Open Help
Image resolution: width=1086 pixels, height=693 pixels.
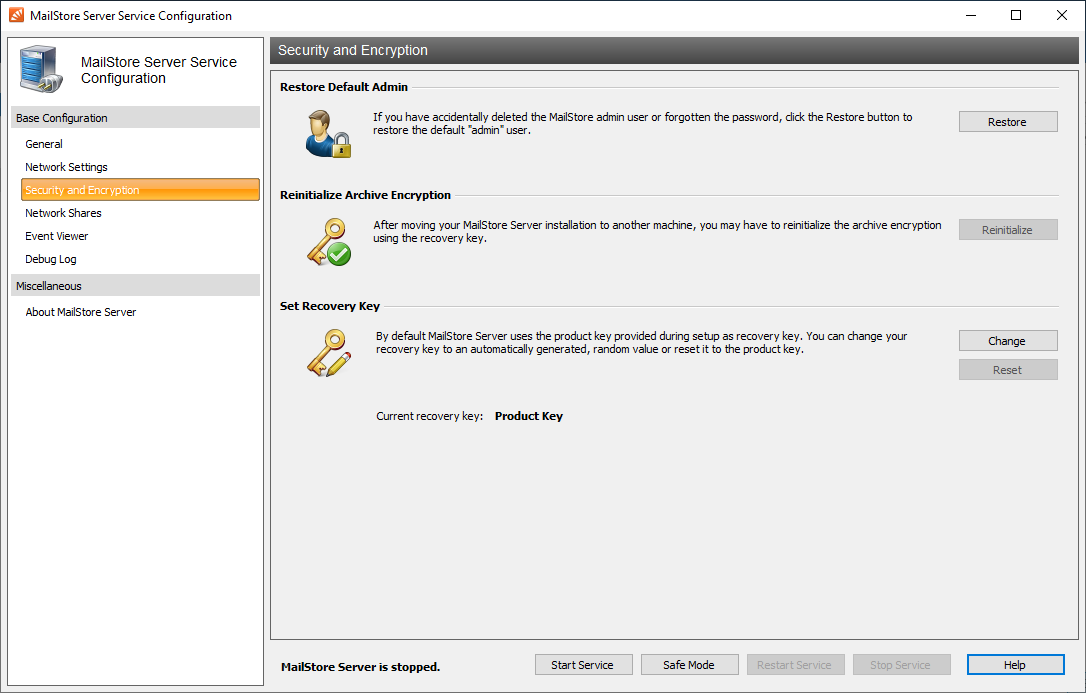pos(1015,665)
